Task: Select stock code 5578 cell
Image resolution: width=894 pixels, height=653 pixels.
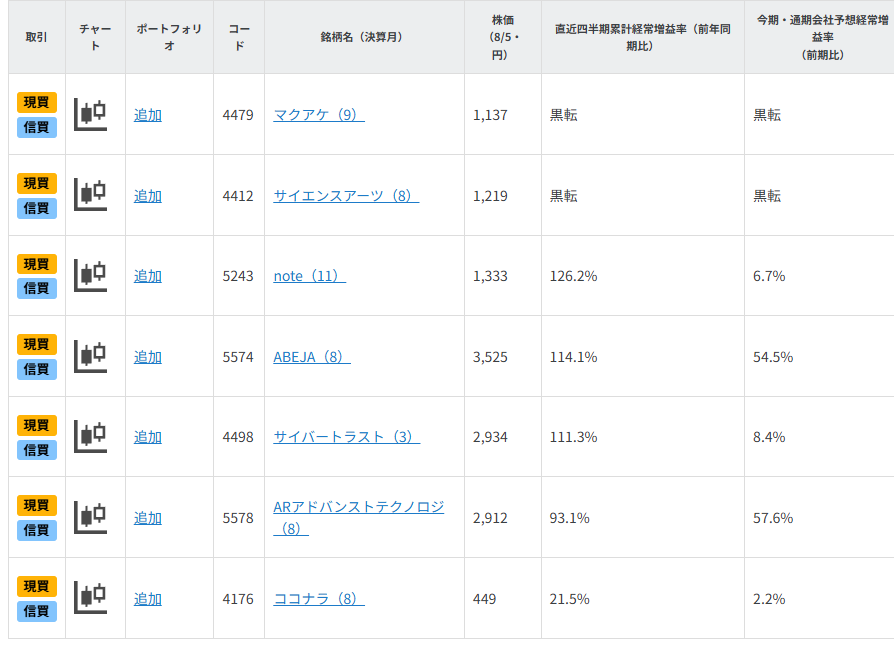Action: tap(238, 518)
